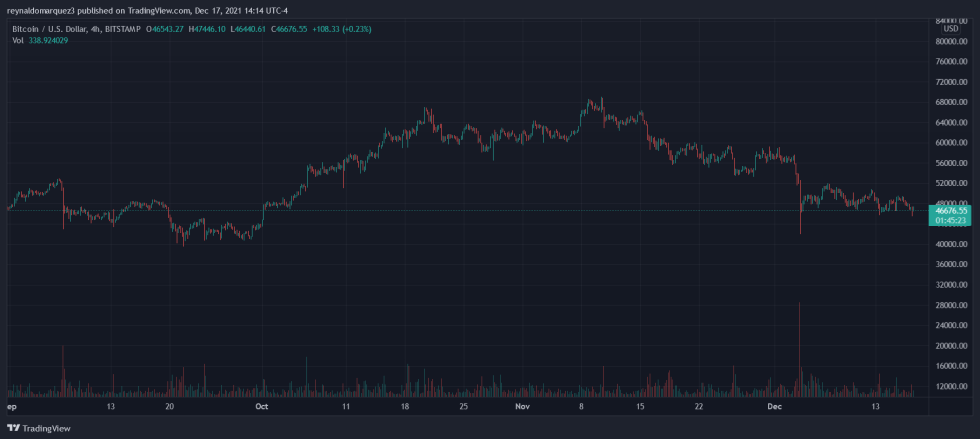980x439 pixels.
Task: Click the 15 date label on time axis
Action: pos(640,406)
